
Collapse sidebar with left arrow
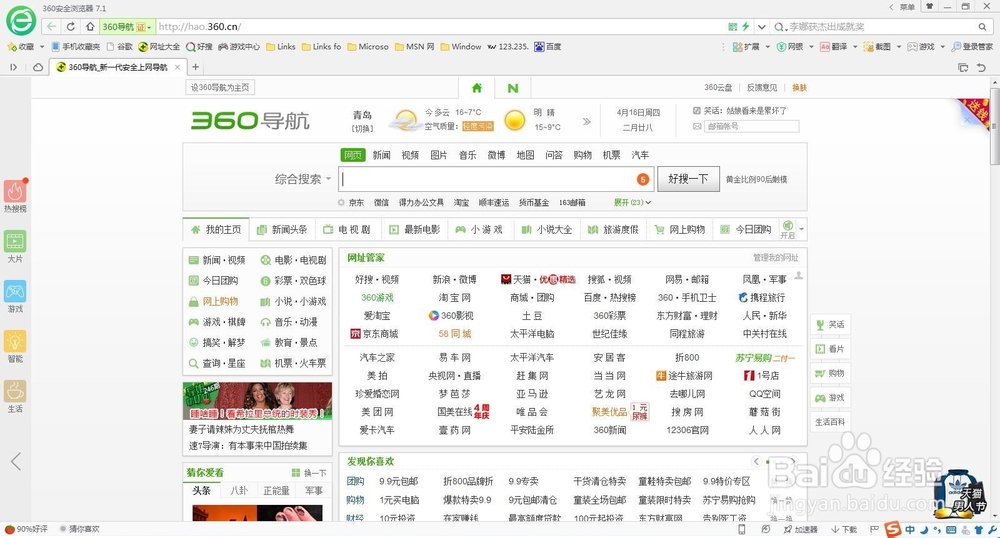tap(16, 462)
